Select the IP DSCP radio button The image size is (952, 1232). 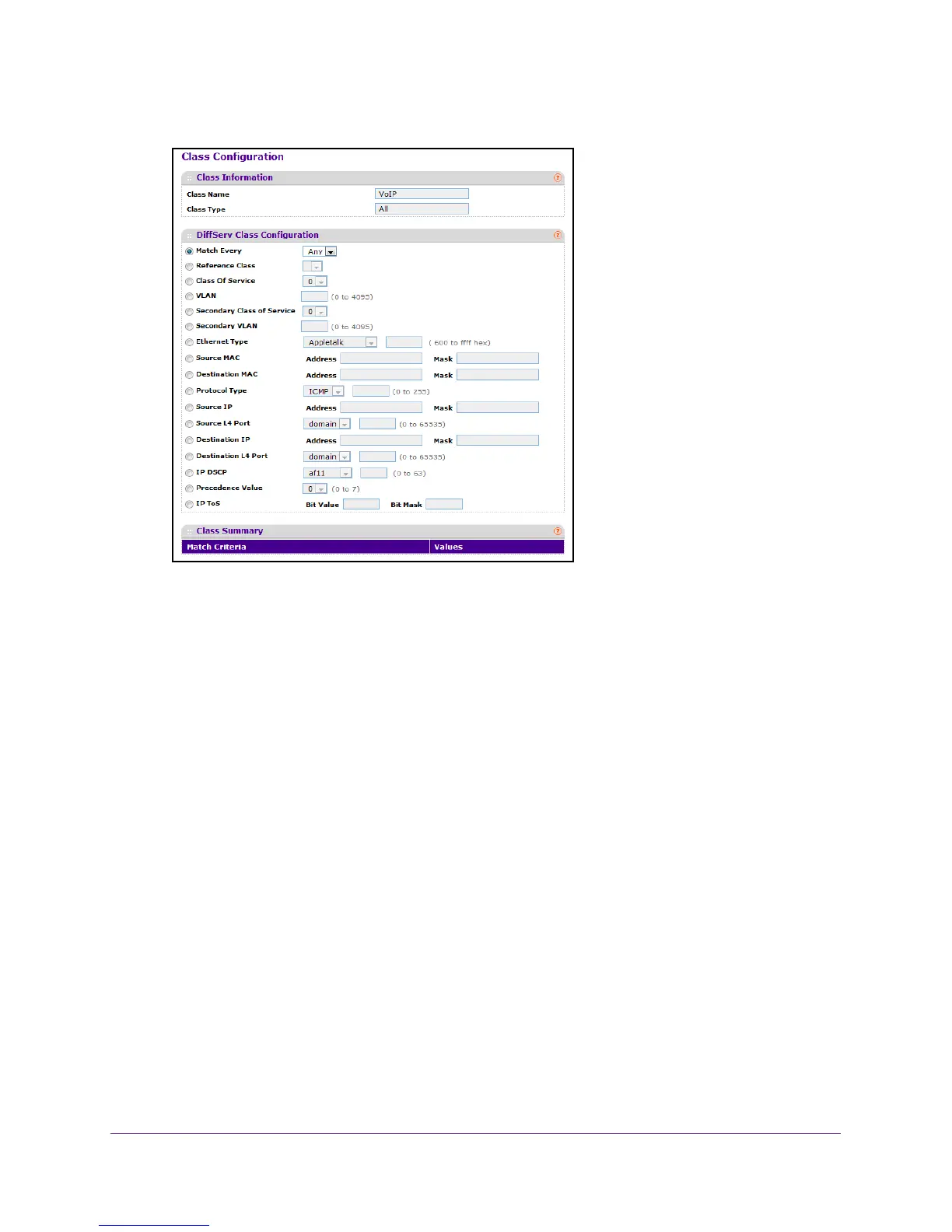point(189,473)
